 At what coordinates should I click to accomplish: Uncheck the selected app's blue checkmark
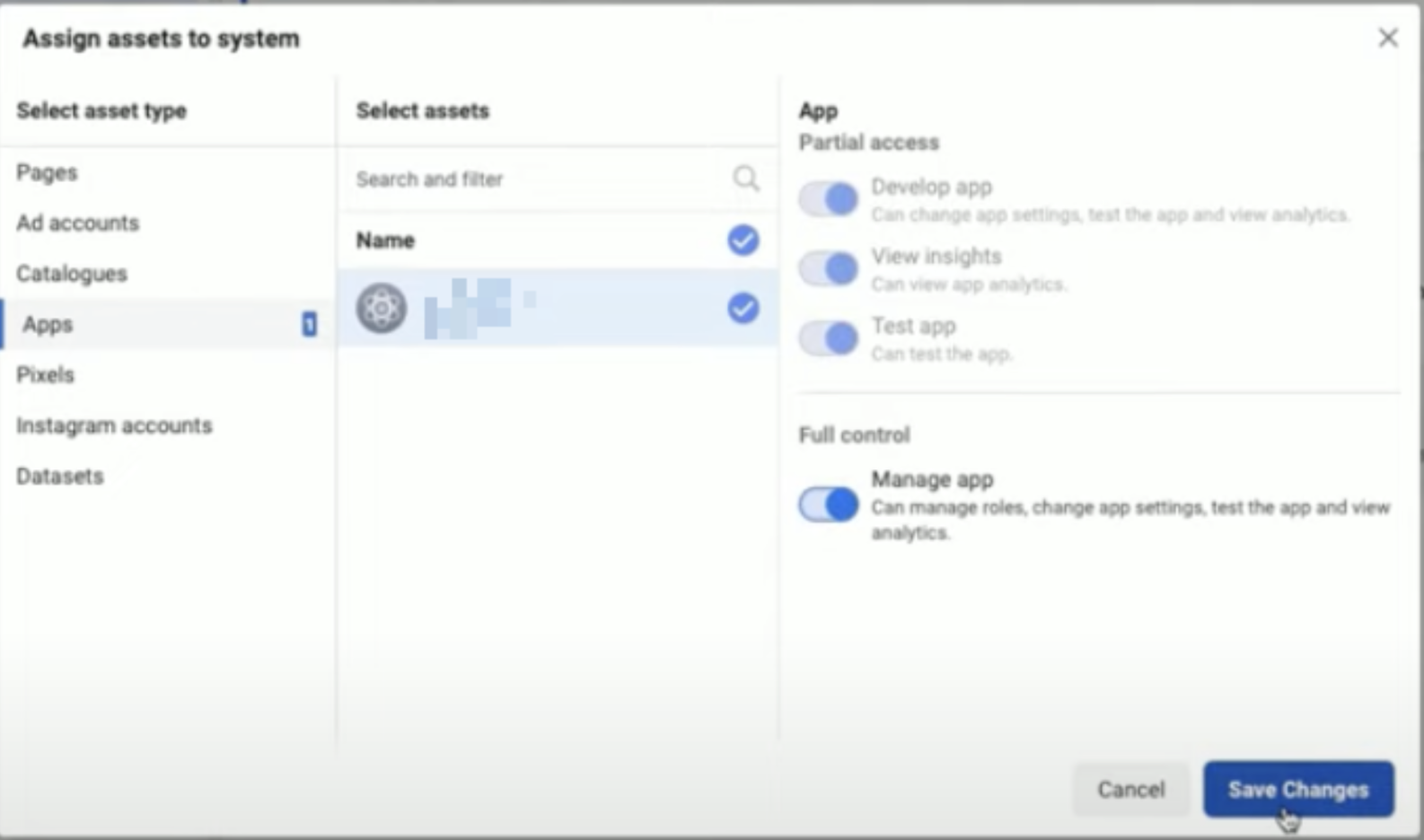coord(742,309)
